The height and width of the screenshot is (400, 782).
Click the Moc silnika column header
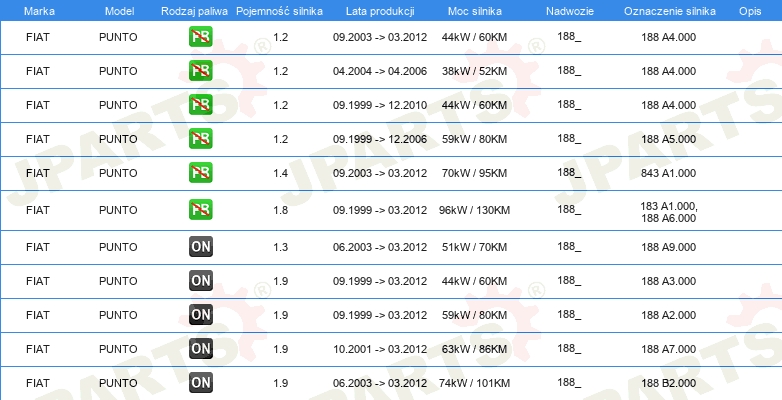pyautogui.click(x=475, y=11)
